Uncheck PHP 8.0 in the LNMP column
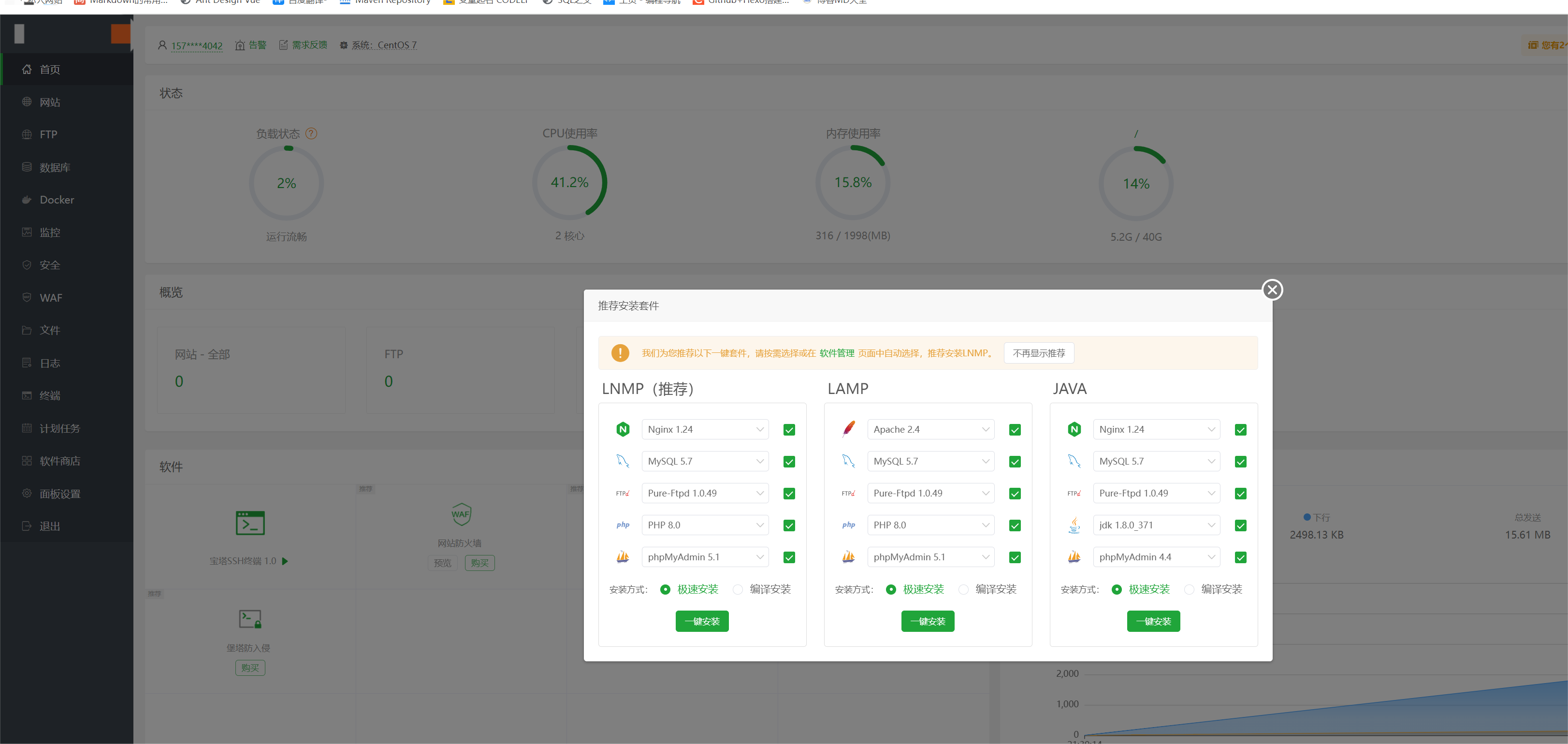1568x744 pixels. [789, 525]
